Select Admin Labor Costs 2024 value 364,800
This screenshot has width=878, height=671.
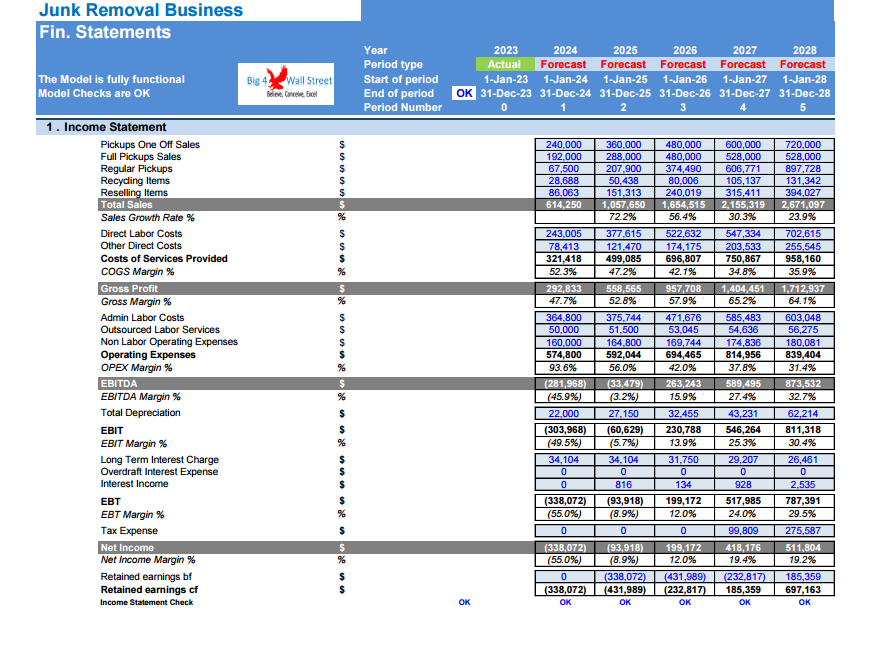pyautogui.click(x=564, y=318)
